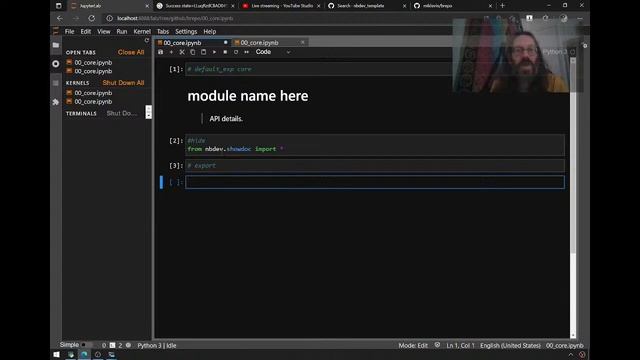The image size is (640, 360).
Task: Click cell 3 with export comment
Action: click(x=375, y=166)
